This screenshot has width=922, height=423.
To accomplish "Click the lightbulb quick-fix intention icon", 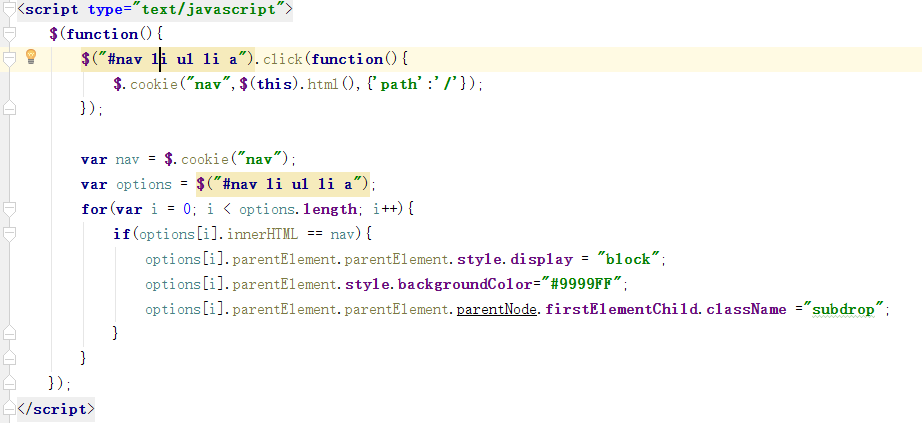I will click(x=31, y=57).
